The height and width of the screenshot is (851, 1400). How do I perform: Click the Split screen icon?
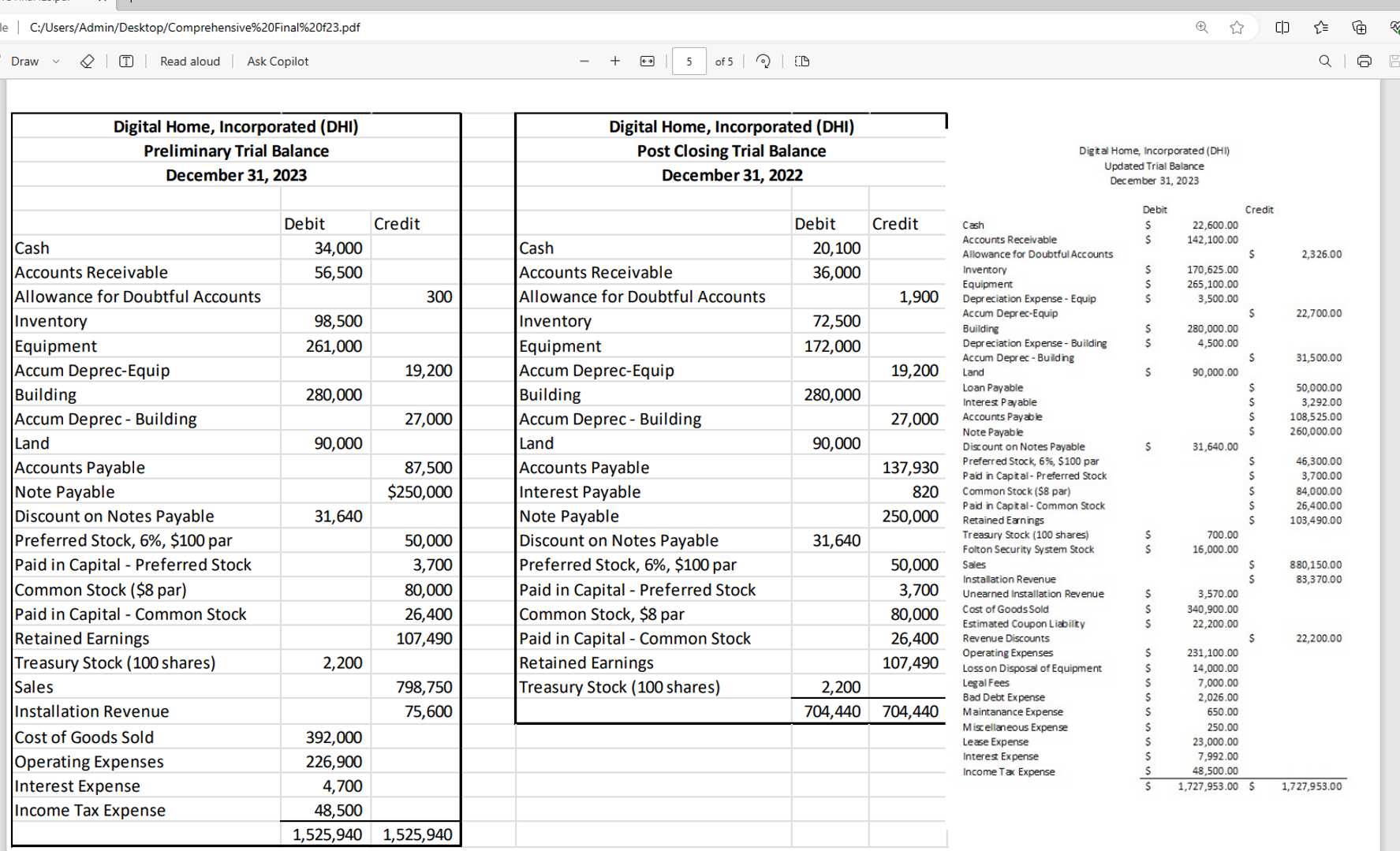[1282, 28]
